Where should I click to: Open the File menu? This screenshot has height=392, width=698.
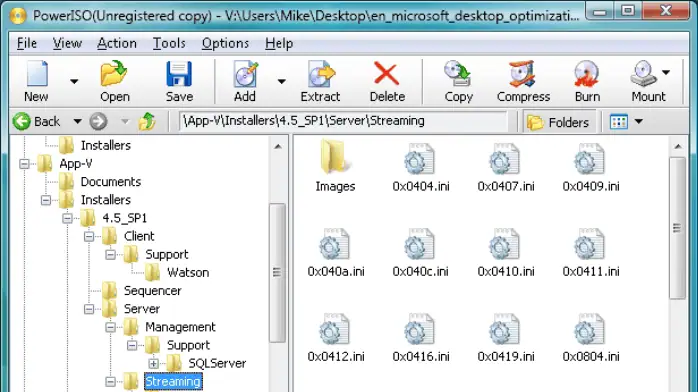pyautogui.click(x=27, y=43)
